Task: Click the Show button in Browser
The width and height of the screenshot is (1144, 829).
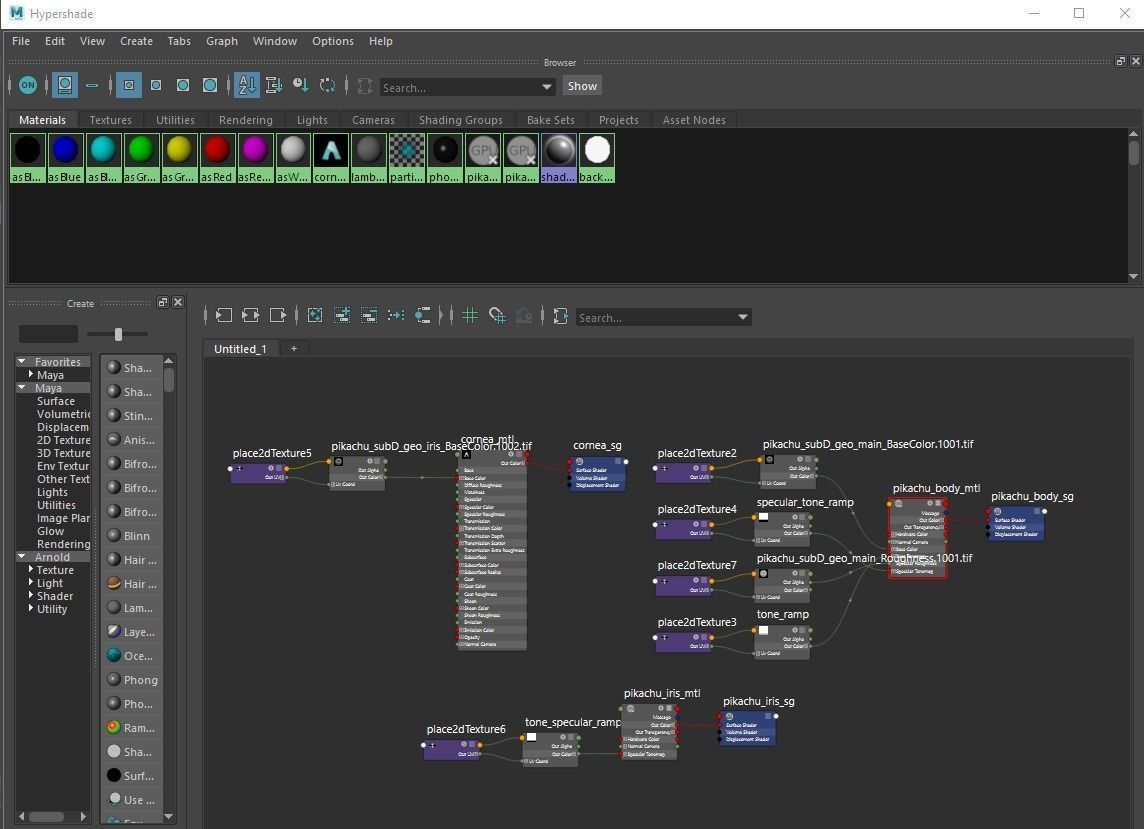Action: pos(582,86)
